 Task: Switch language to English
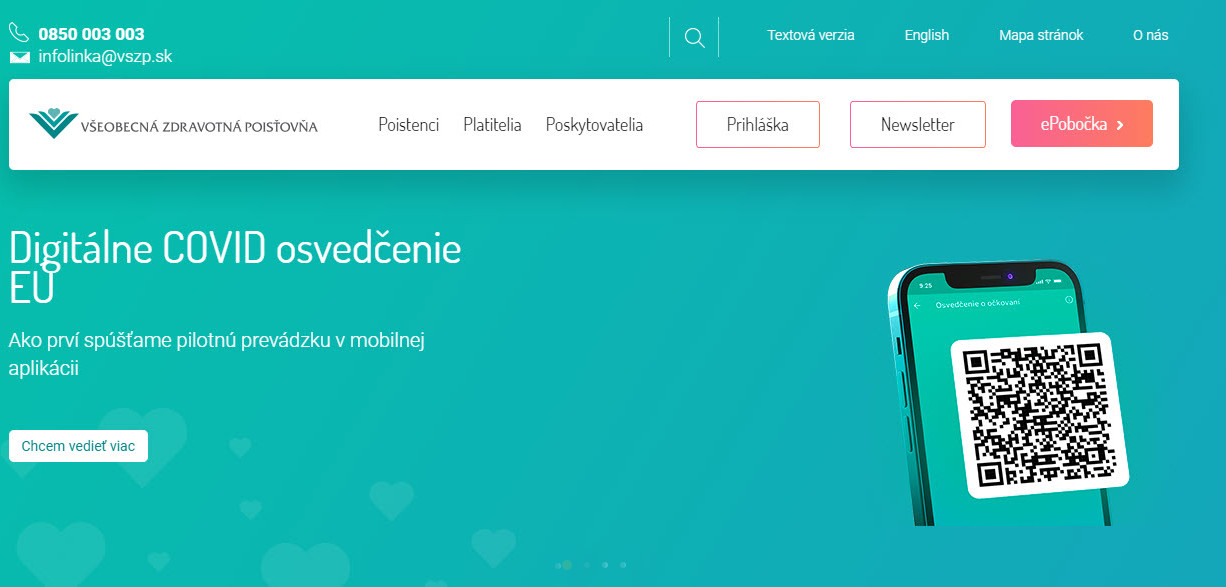click(927, 35)
